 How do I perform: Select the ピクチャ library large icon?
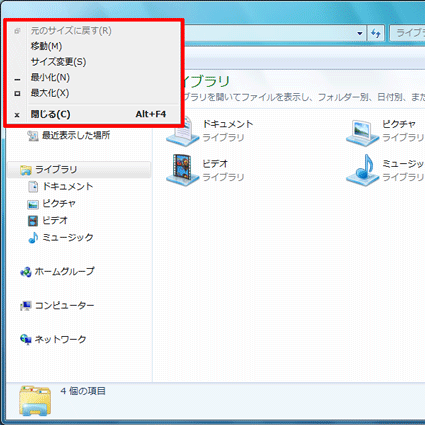[x=362, y=132]
